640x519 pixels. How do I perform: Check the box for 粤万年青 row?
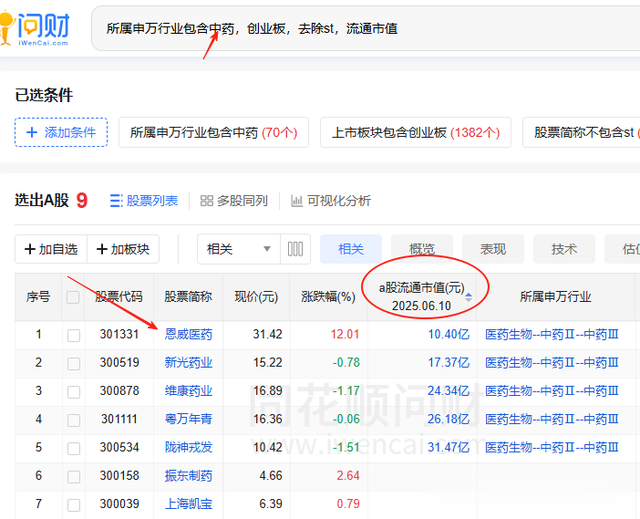[x=73, y=420]
